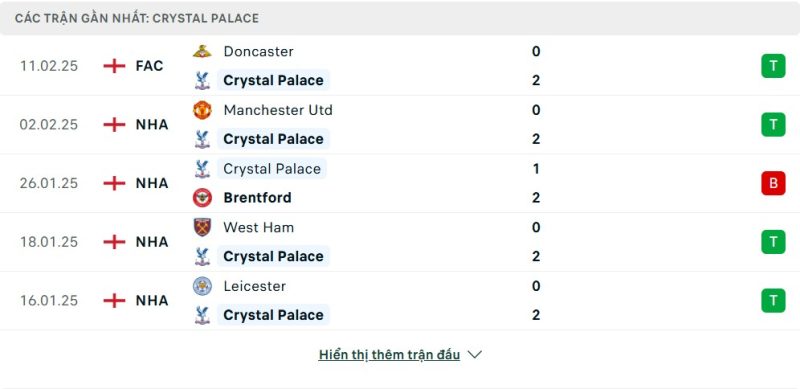Click Crystal Palace crest in Doncaster match

click(x=202, y=81)
